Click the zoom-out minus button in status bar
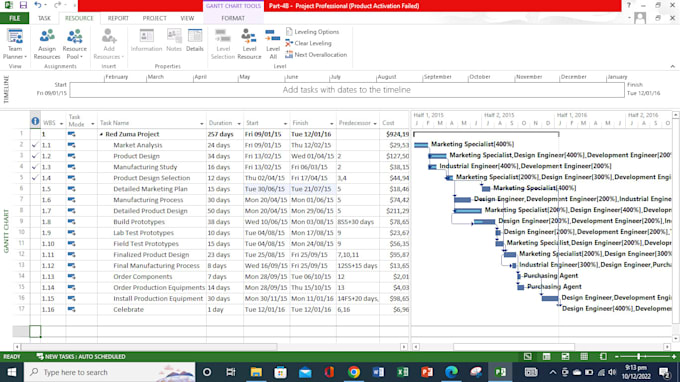This screenshot has height=382, width=680. [x=617, y=356]
